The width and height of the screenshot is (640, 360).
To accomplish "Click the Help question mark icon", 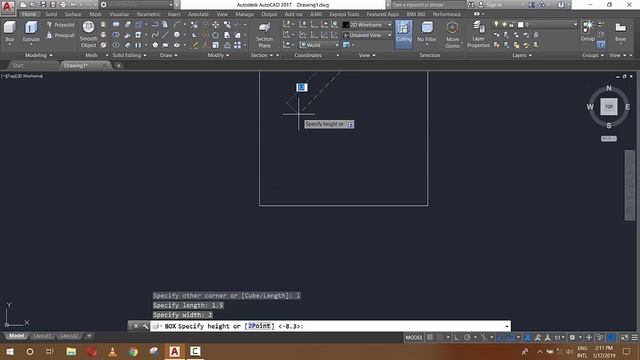I will coord(561,4).
